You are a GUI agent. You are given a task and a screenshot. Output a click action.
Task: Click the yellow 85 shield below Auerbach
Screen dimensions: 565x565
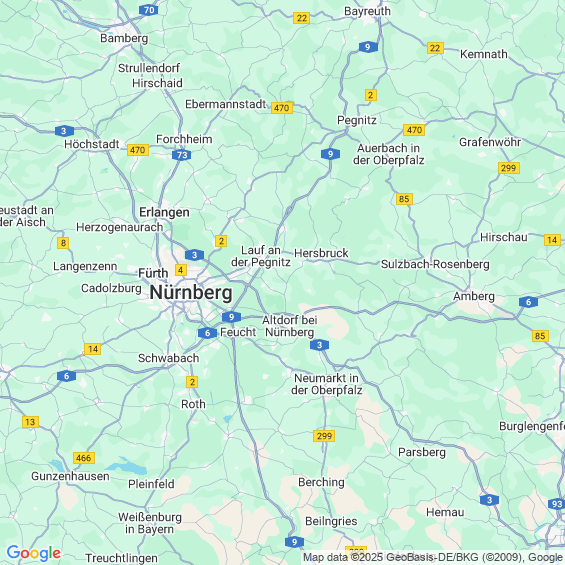404,199
